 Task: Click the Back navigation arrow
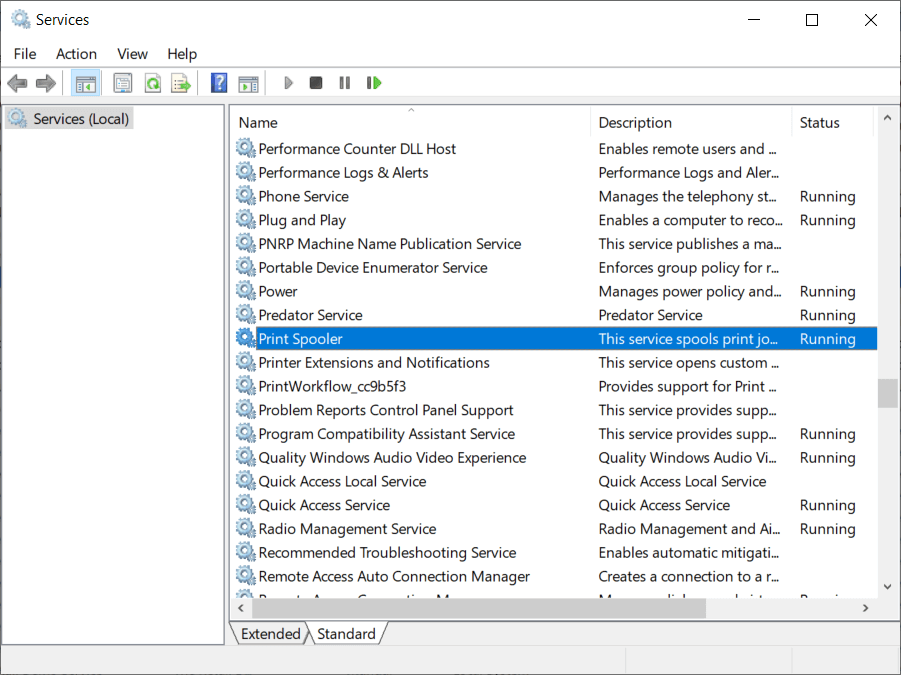pos(17,82)
